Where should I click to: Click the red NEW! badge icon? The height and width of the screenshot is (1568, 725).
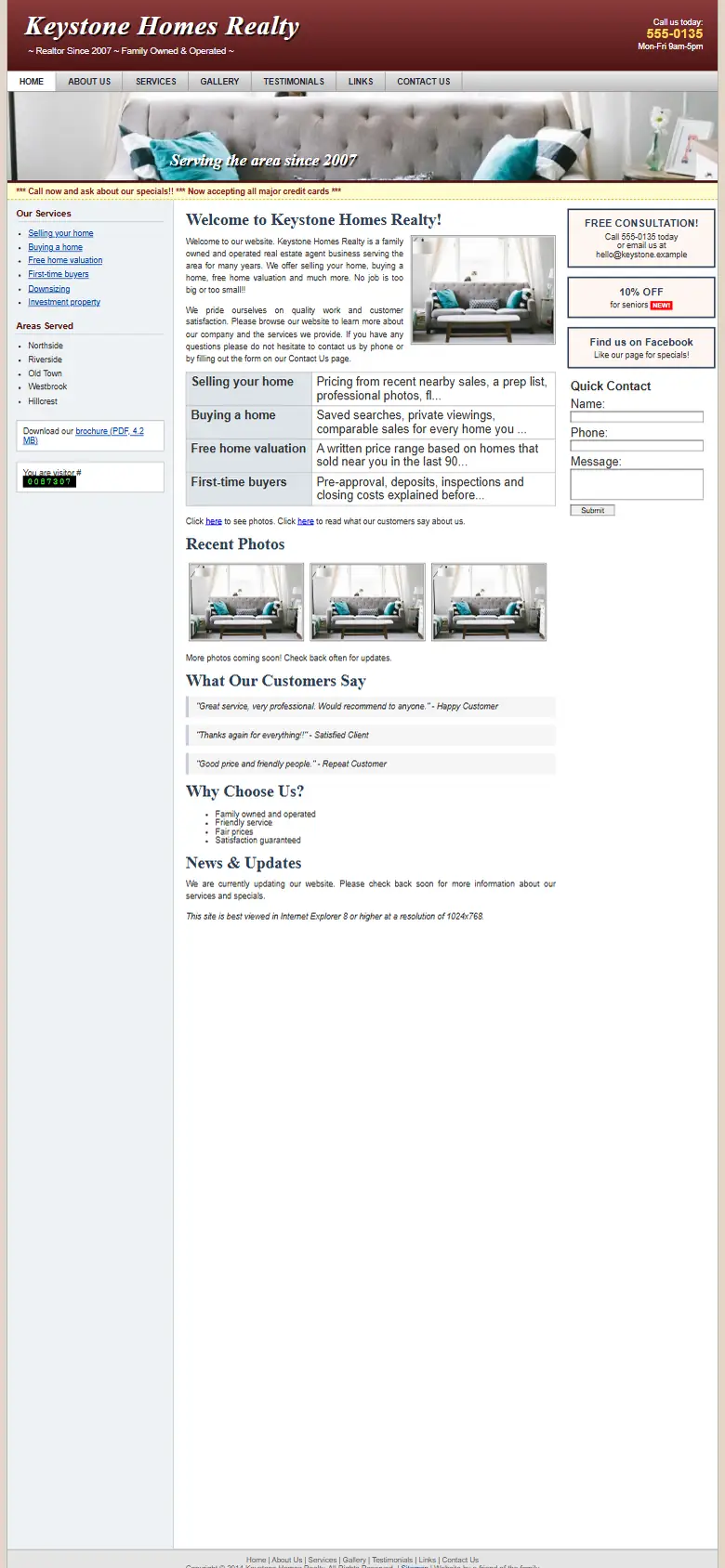coord(661,306)
